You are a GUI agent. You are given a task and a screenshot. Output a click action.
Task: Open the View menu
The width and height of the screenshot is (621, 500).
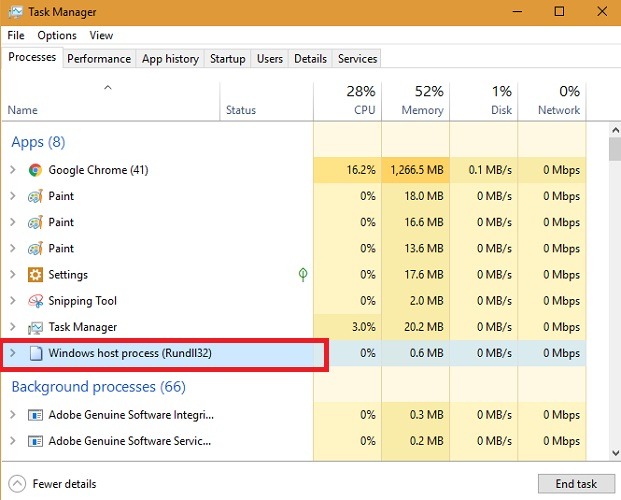(101, 35)
